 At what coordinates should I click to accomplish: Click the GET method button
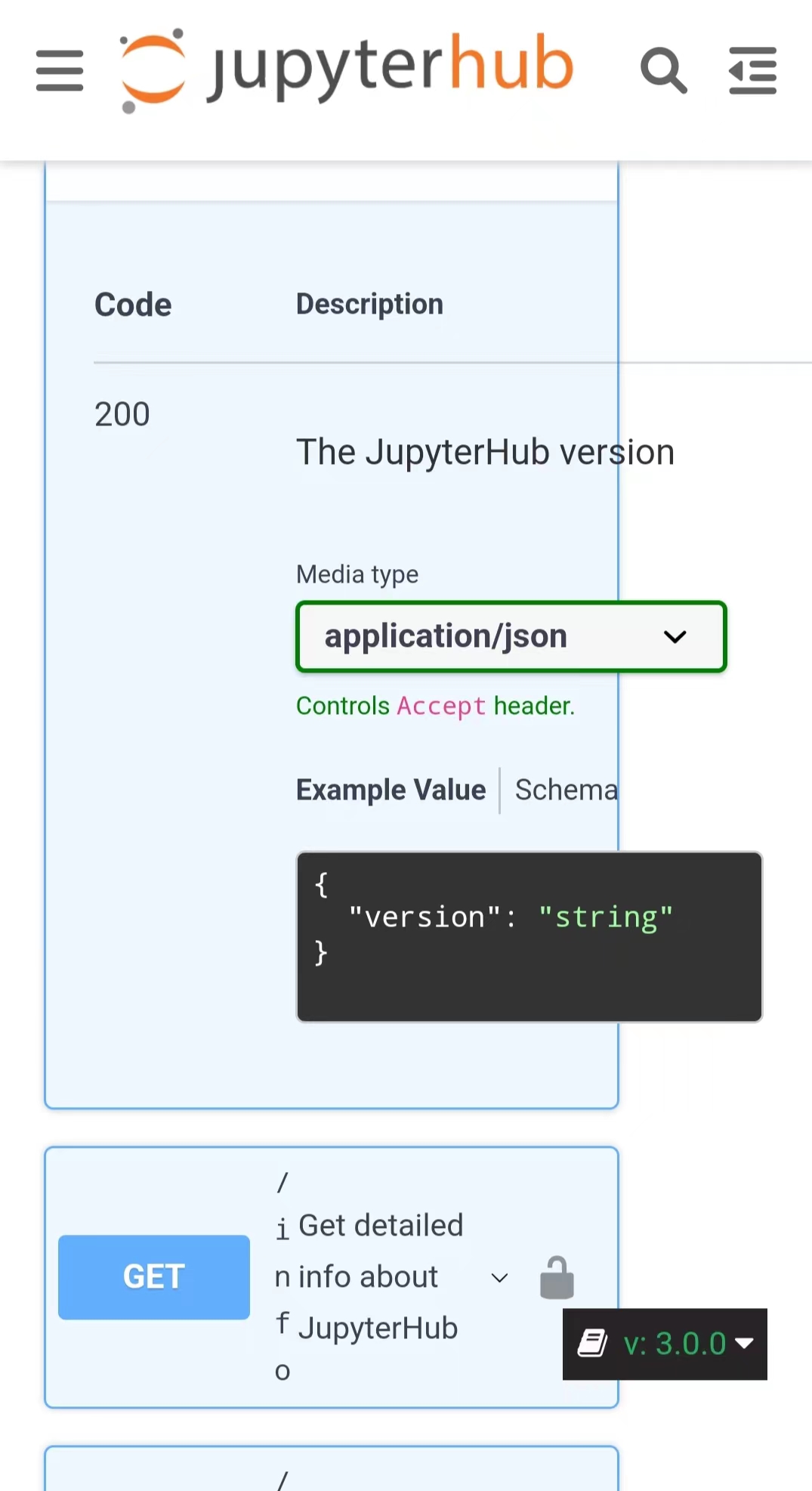tap(154, 1277)
